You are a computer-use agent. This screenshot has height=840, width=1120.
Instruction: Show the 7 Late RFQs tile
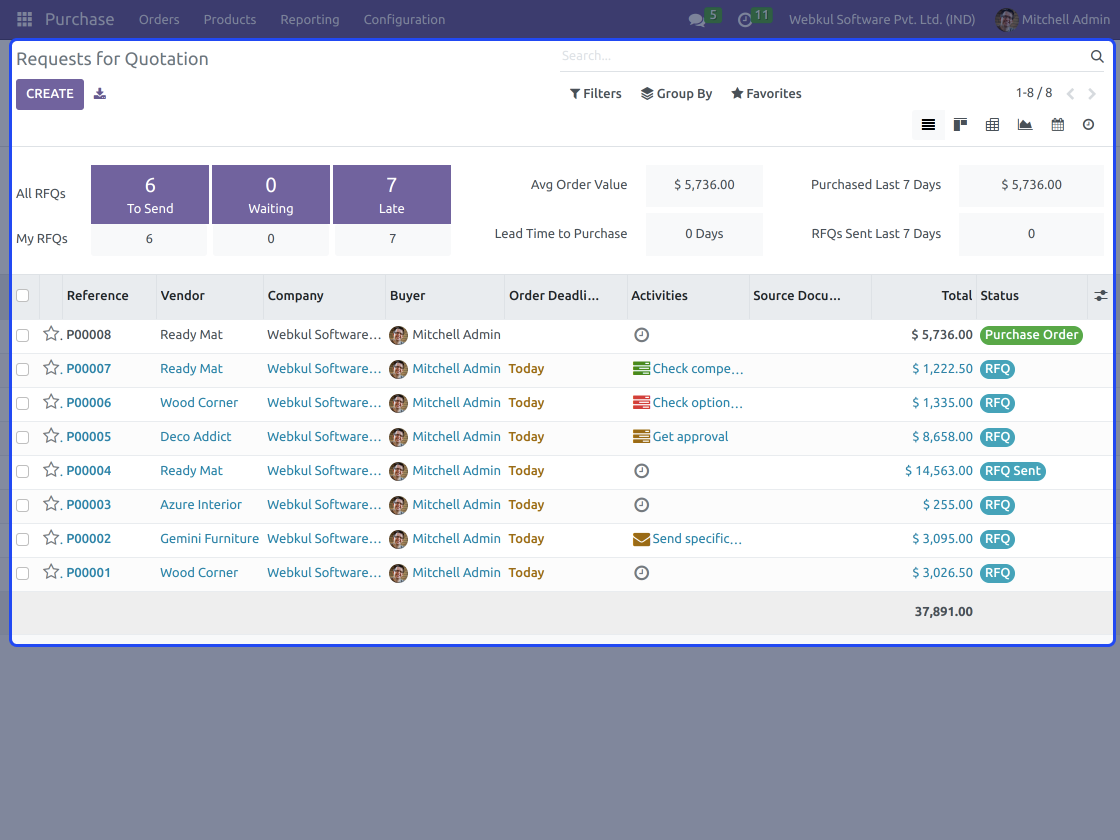click(391, 194)
